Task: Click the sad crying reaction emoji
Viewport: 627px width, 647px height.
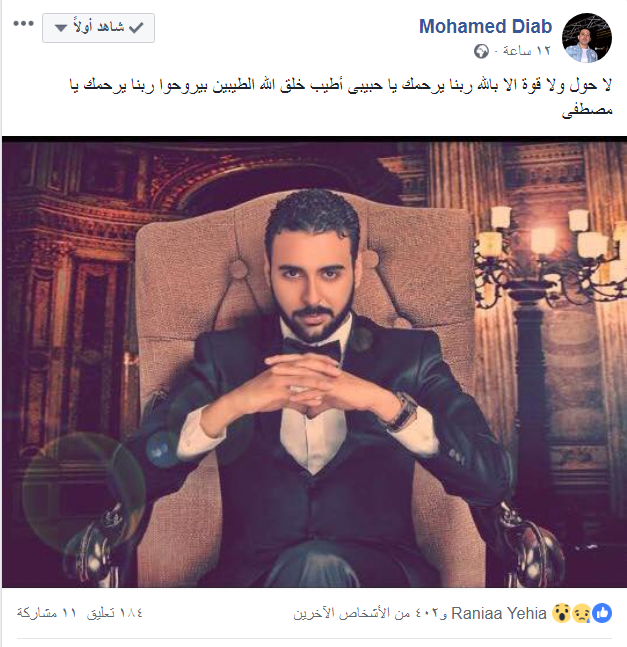Action: [582, 613]
